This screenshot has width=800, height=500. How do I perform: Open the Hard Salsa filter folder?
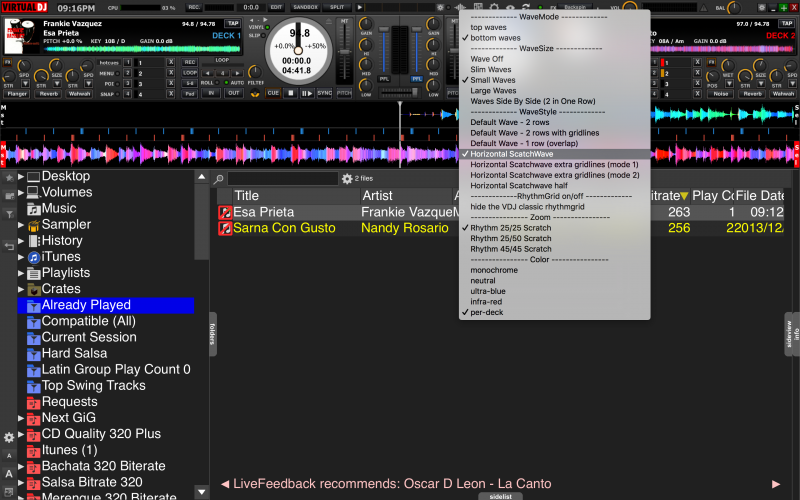click(x=74, y=353)
